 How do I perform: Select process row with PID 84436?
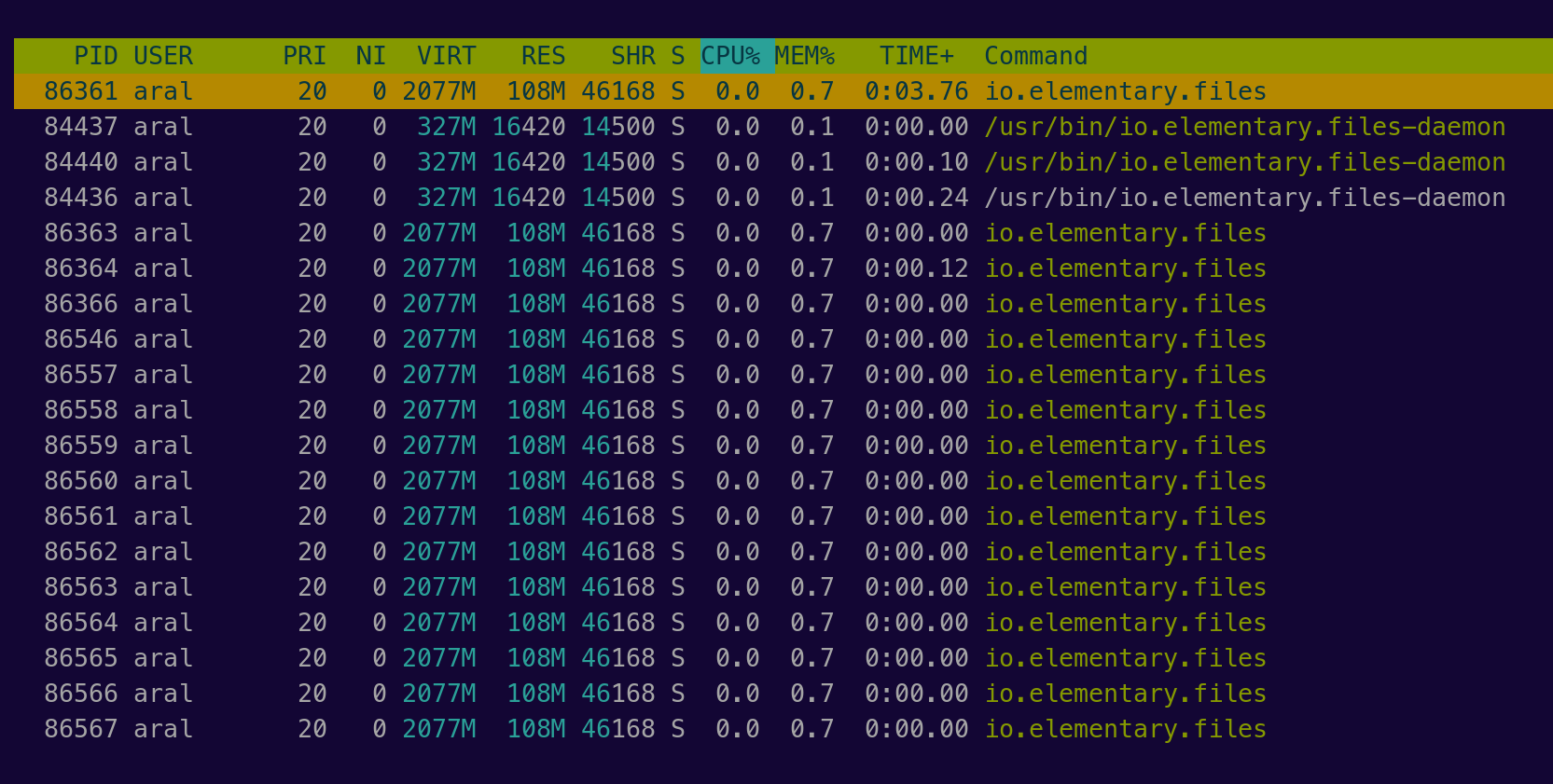(x=783, y=198)
